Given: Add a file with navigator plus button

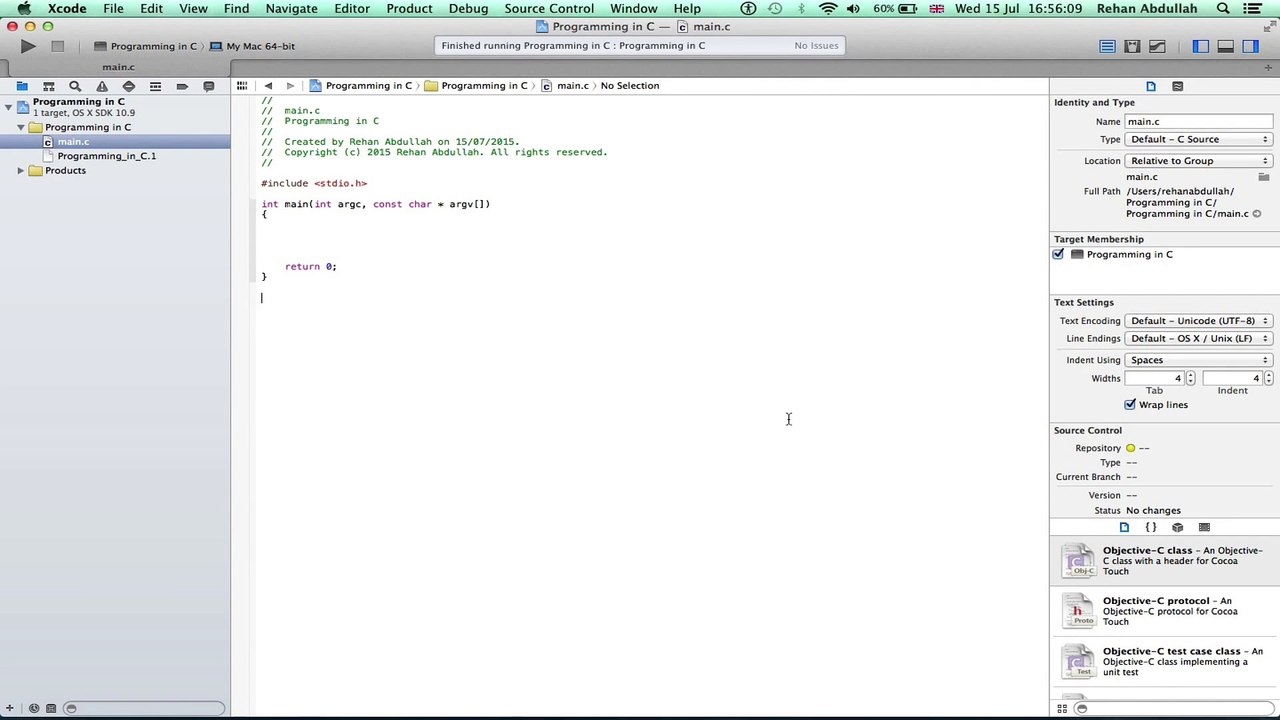Looking at the screenshot, I should pos(10,709).
